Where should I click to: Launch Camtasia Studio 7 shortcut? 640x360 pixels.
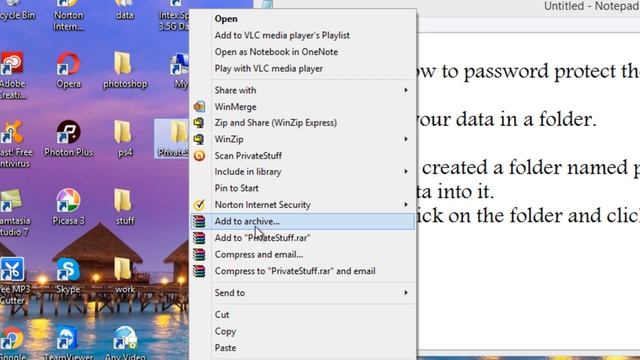pos(14,212)
